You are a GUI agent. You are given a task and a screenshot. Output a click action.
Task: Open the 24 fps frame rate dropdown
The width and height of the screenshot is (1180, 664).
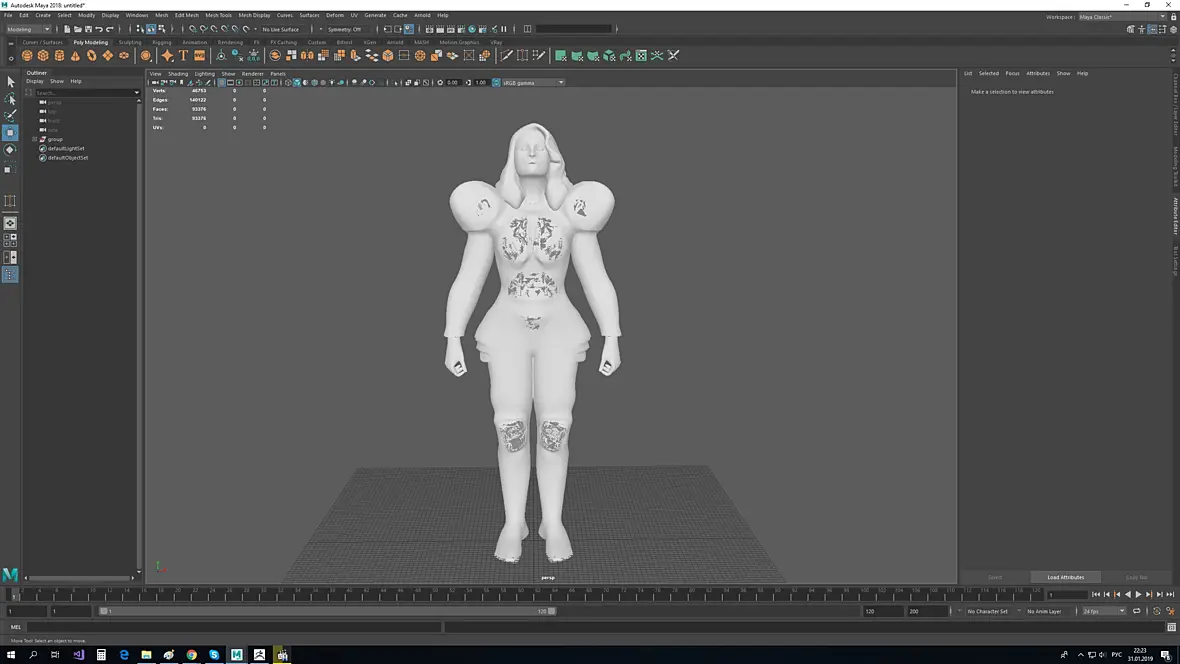pyautogui.click(x=1104, y=611)
